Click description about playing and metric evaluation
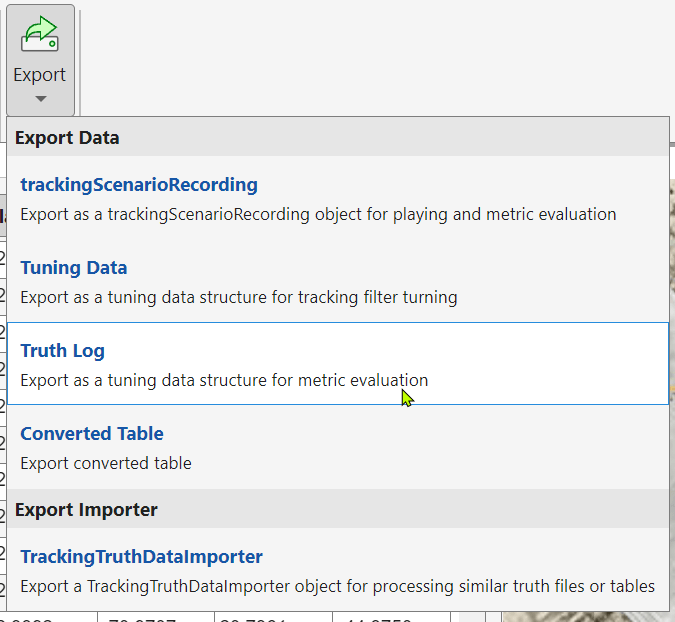The image size is (675, 622). (x=318, y=214)
